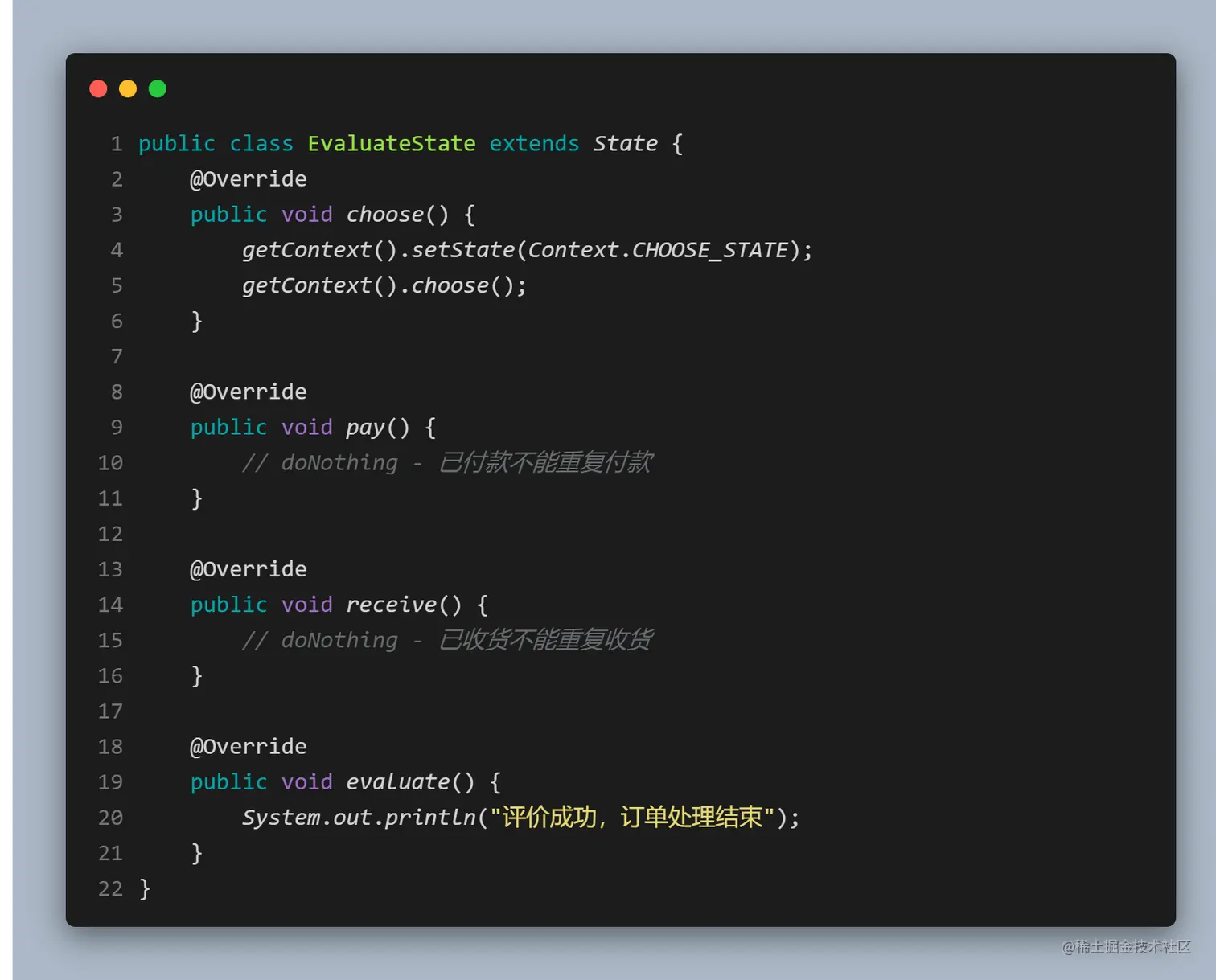
Task: Click the comment '已收货不能重复收货' on line 15
Action: (x=546, y=640)
